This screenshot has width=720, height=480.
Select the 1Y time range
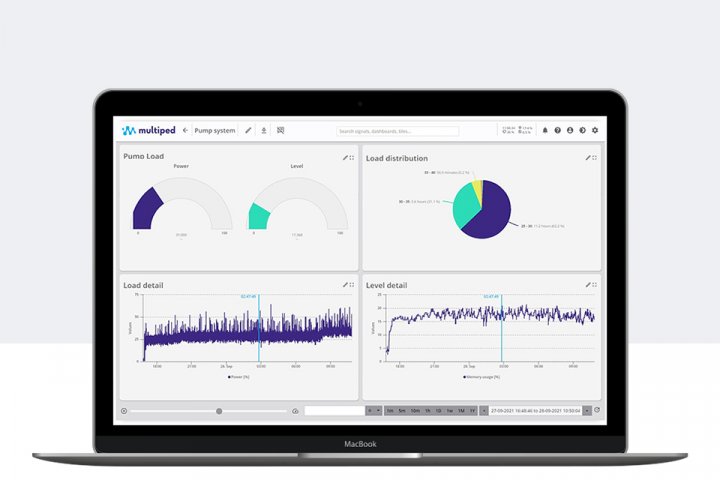pyautogui.click(x=472, y=411)
